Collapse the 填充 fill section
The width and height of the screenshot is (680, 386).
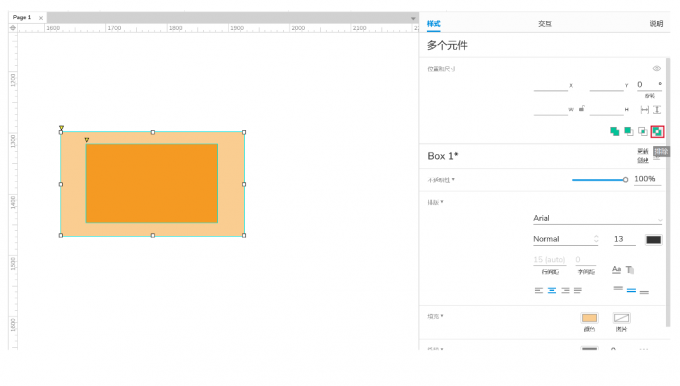(x=435, y=317)
